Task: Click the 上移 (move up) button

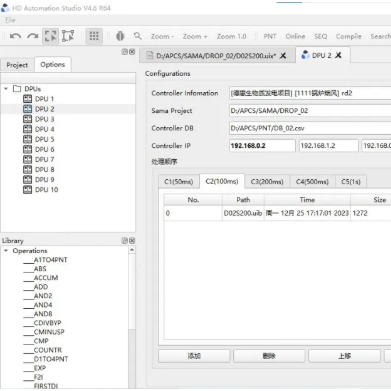Action: tap(344, 356)
